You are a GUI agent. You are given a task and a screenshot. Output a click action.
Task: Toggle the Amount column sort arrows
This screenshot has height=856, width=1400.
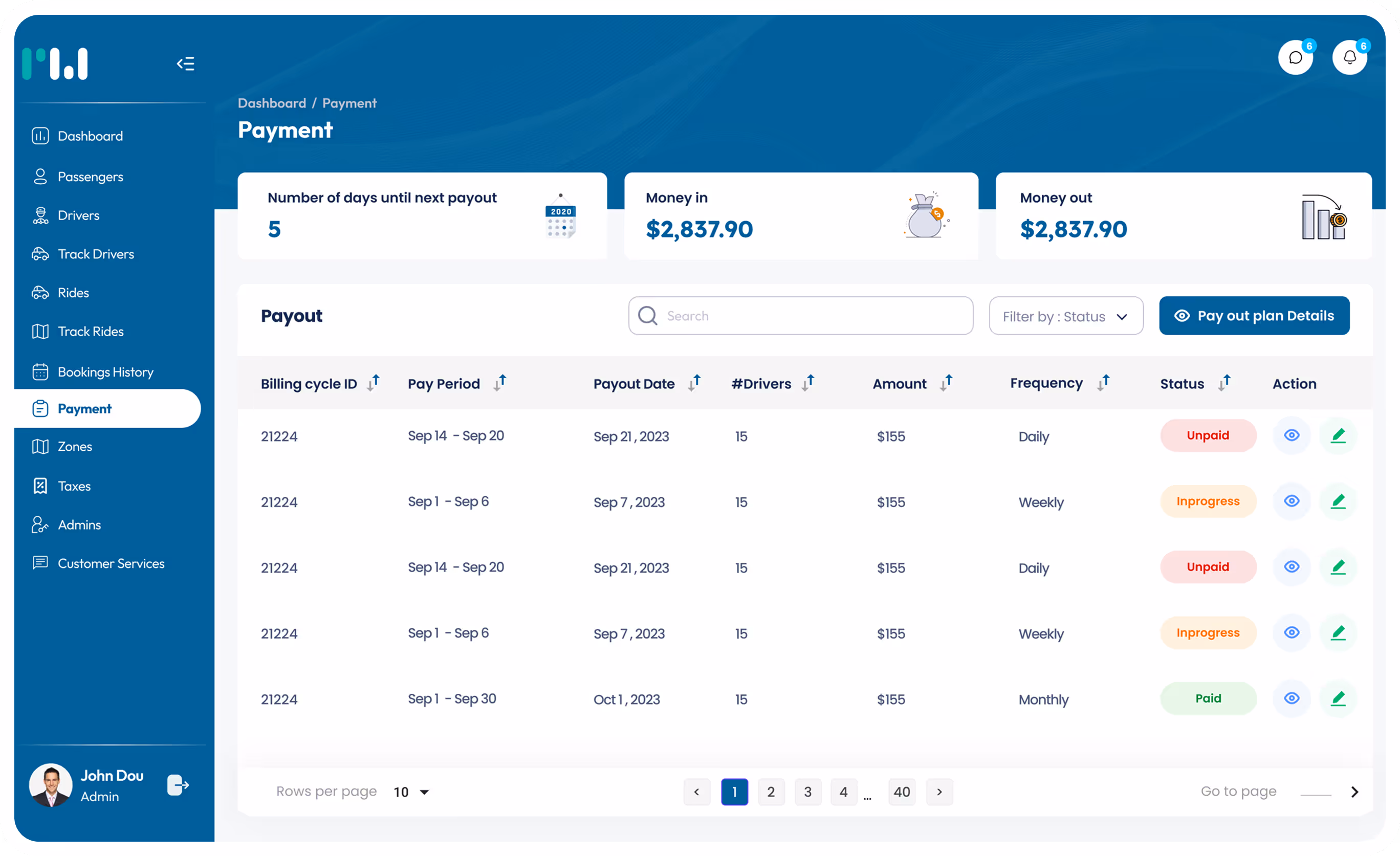click(x=947, y=383)
